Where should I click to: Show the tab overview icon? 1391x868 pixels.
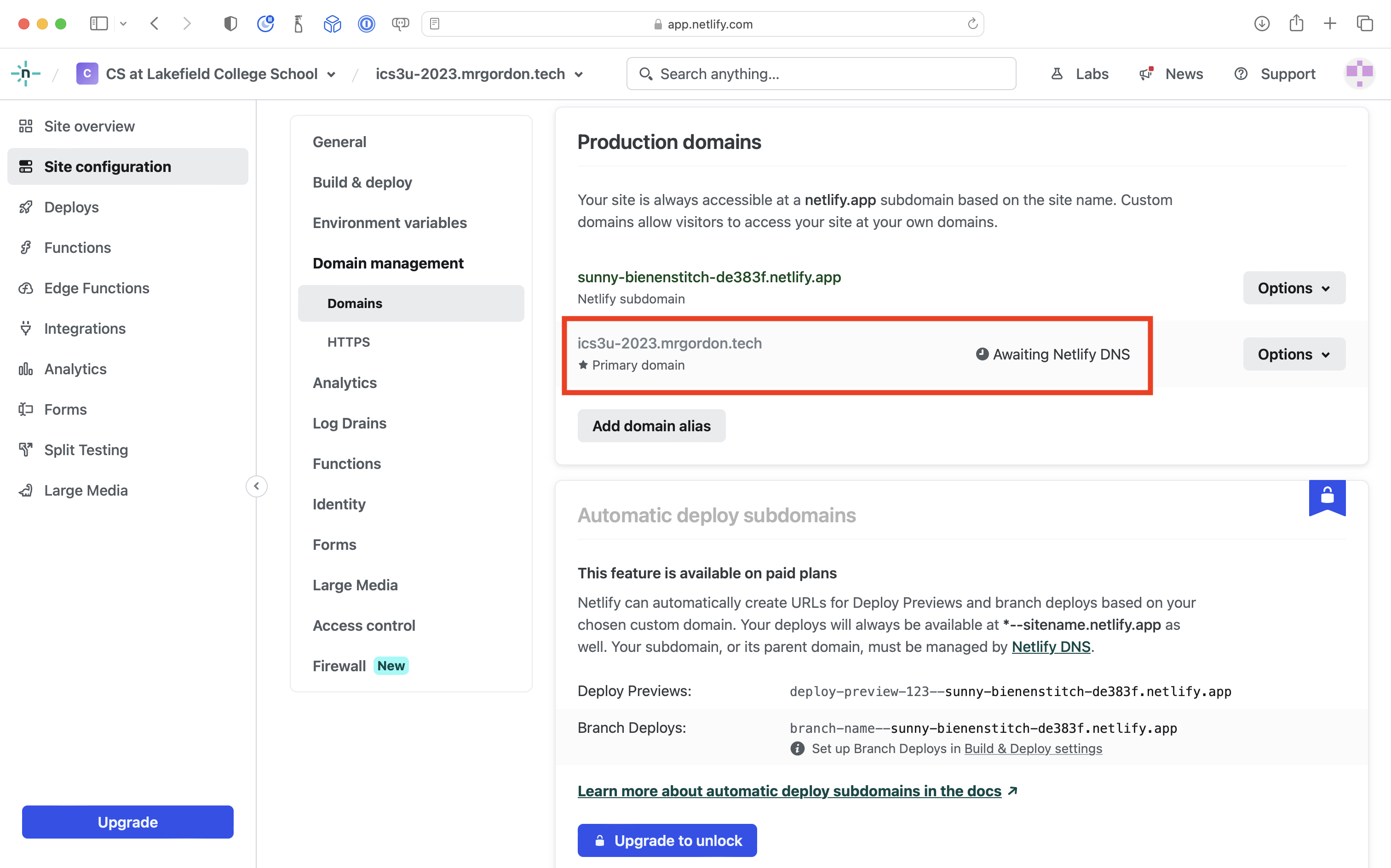(1365, 23)
